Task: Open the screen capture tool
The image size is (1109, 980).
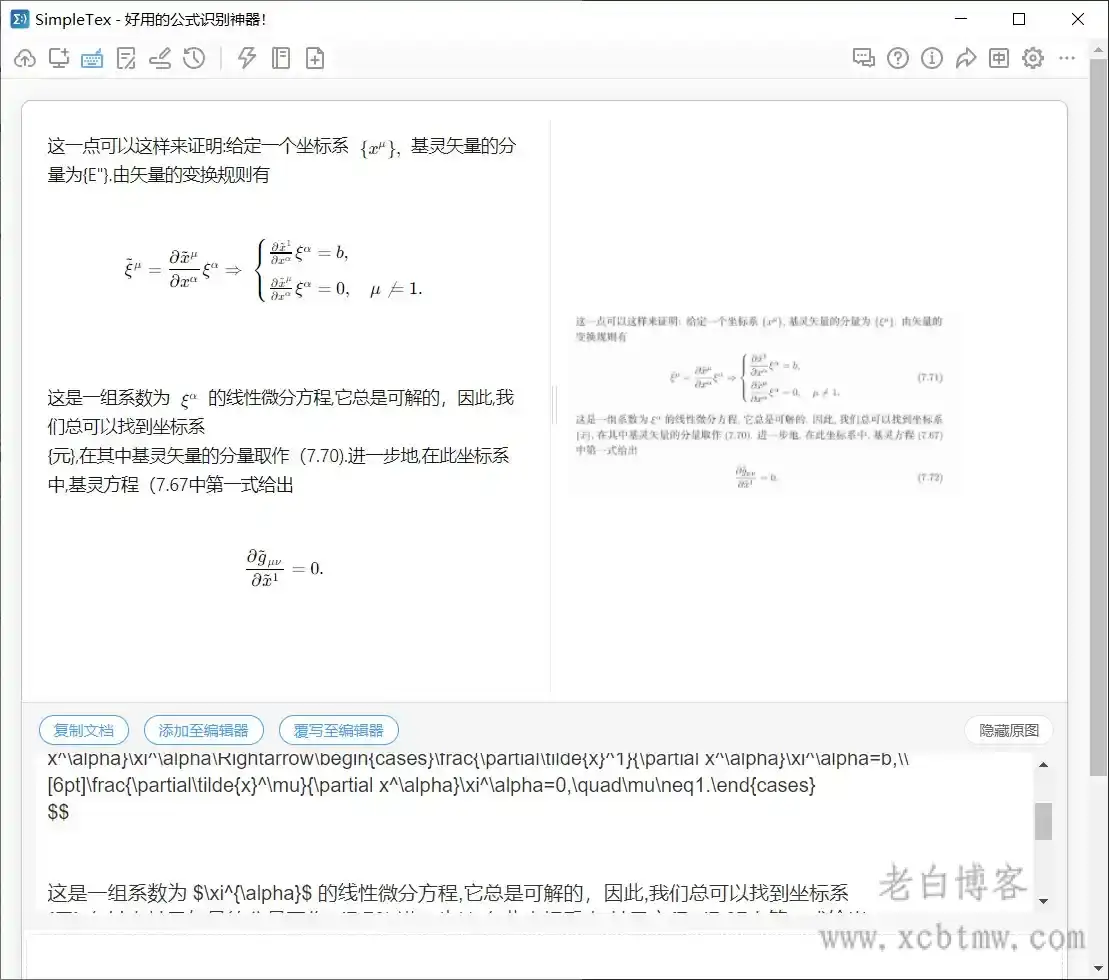Action: (x=59, y=58)
